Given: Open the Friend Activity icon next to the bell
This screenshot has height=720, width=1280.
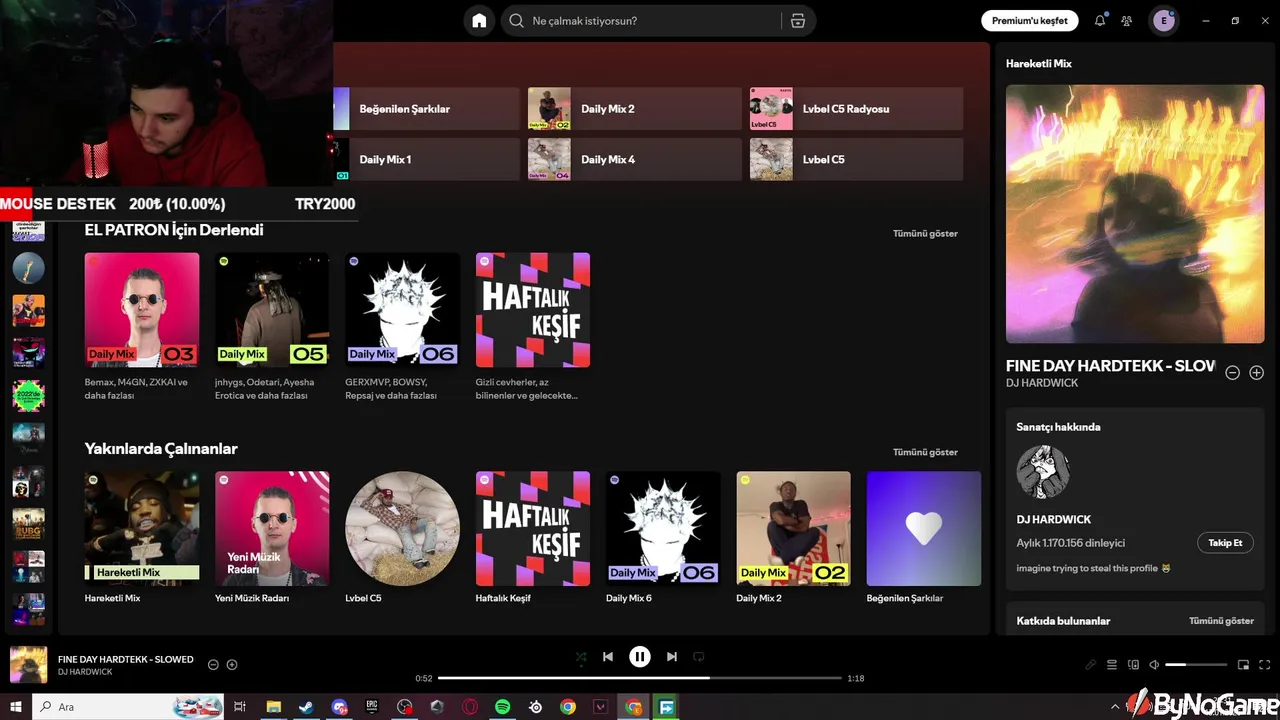Looking at the screenshot, I should point(1127,21).
